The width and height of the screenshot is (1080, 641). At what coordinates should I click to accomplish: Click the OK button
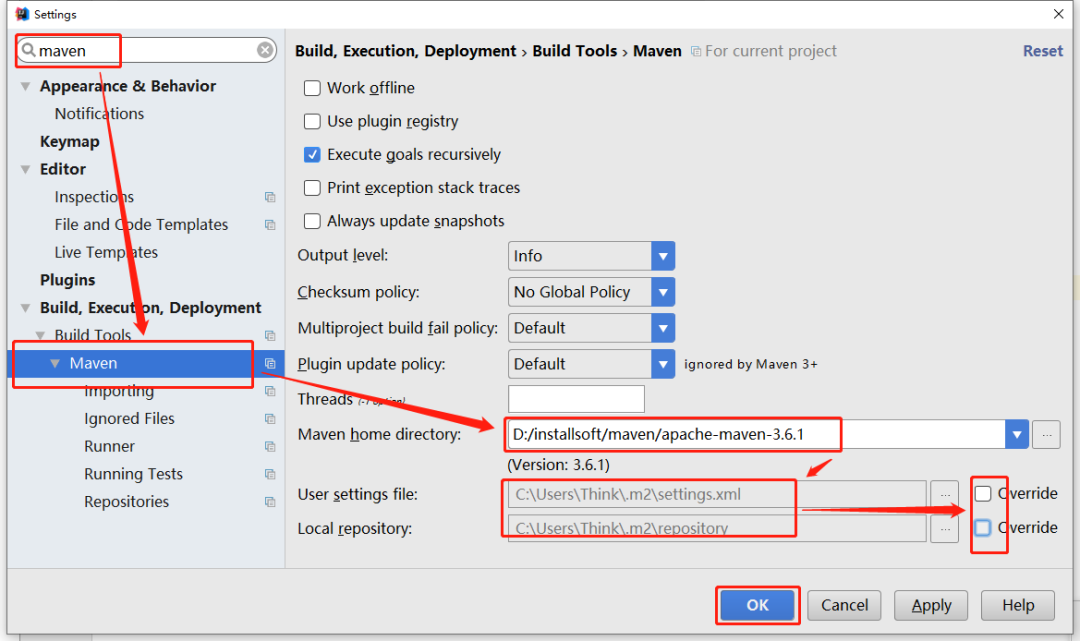(757, 605)
